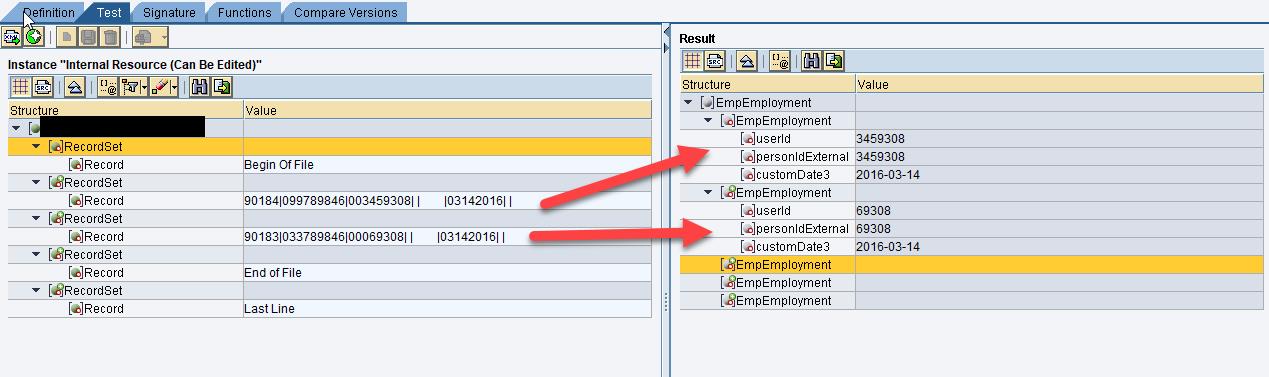1269x377 pixels.
Task: Click the new document icon in top toolbar
Action: pyautogui.click(x=66, y=37)
